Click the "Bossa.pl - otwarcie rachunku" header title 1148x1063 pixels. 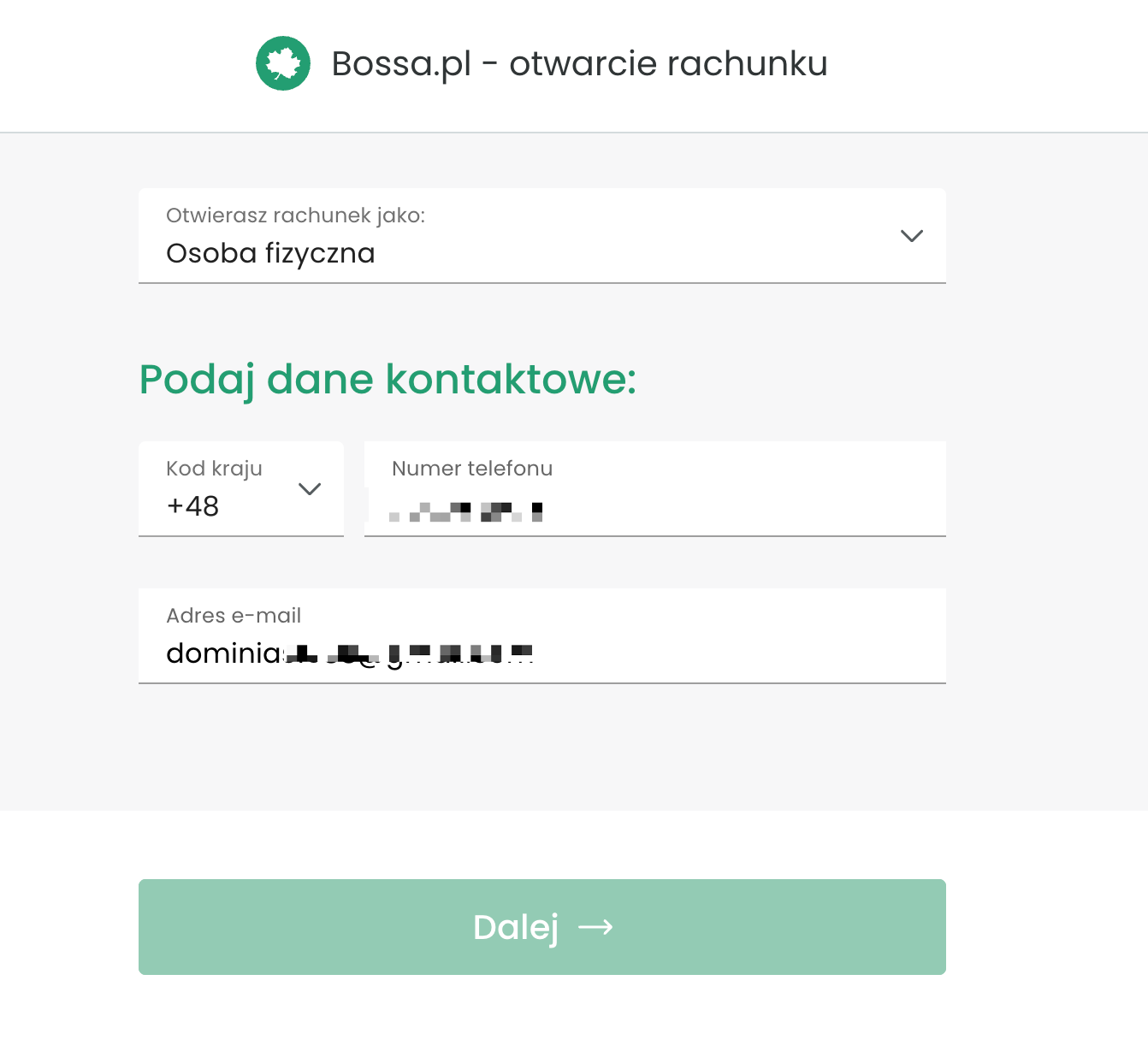click(x=579, y=63)
